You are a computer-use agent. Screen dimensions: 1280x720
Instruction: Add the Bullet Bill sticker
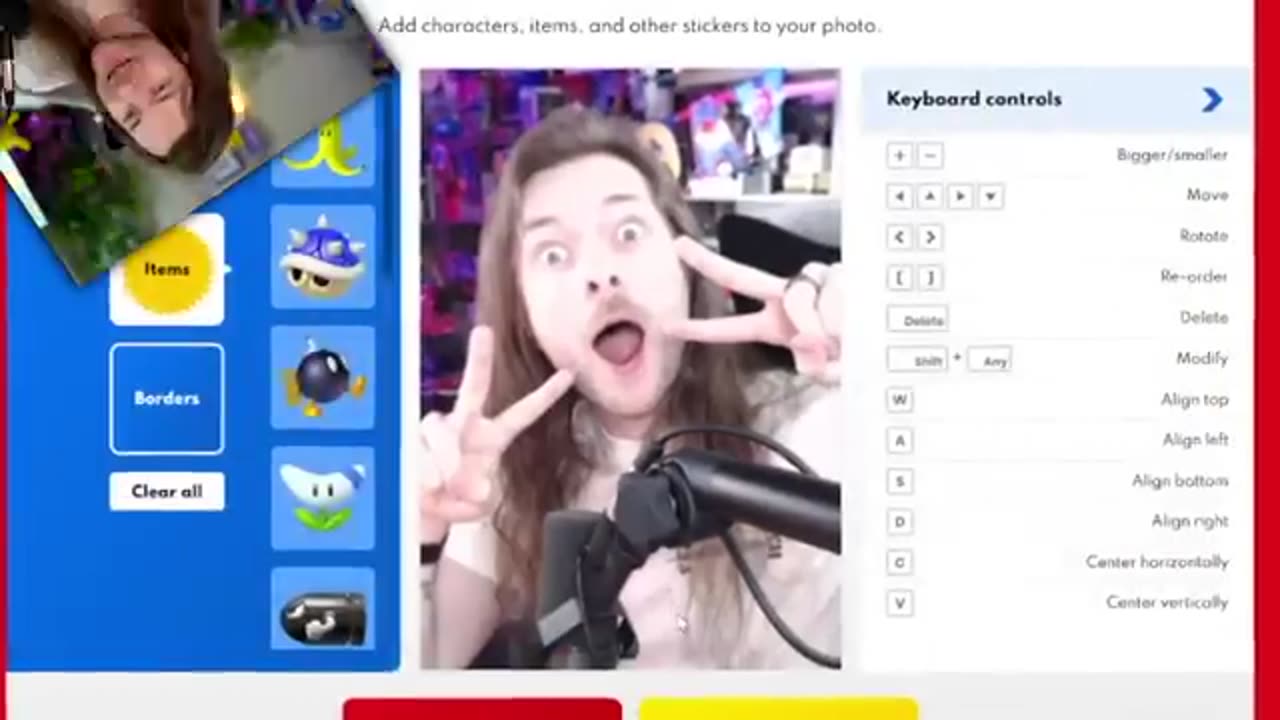click(322, 609)
